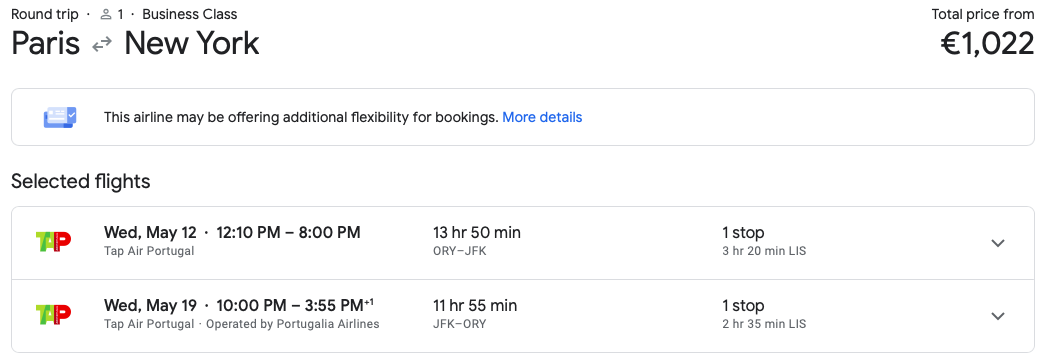The width and height of the screenshot is (1048, 361).
Task: Click the 3 hr 20 min LIS layover
Action: click(x=764, y=251)
